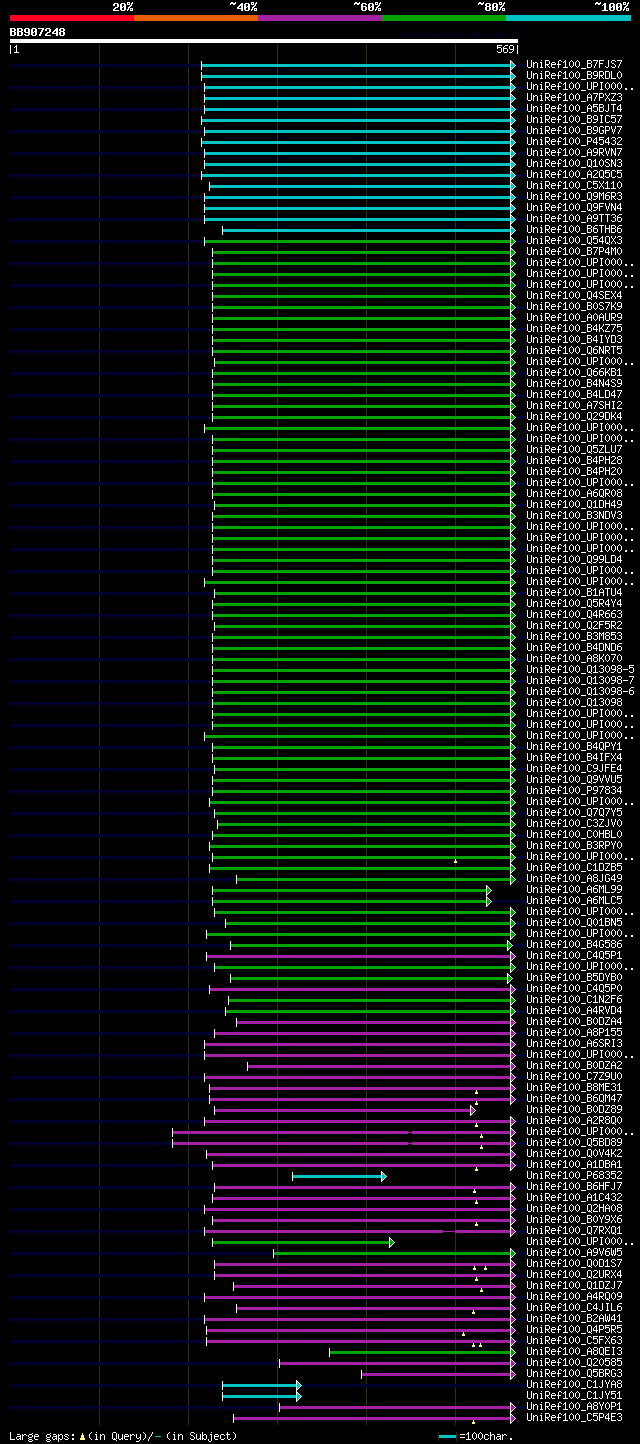The width and height of the screenshot is (640, 1444).
Task: Select hit label UniRef100_C5P4E3
Action: 574,1417
